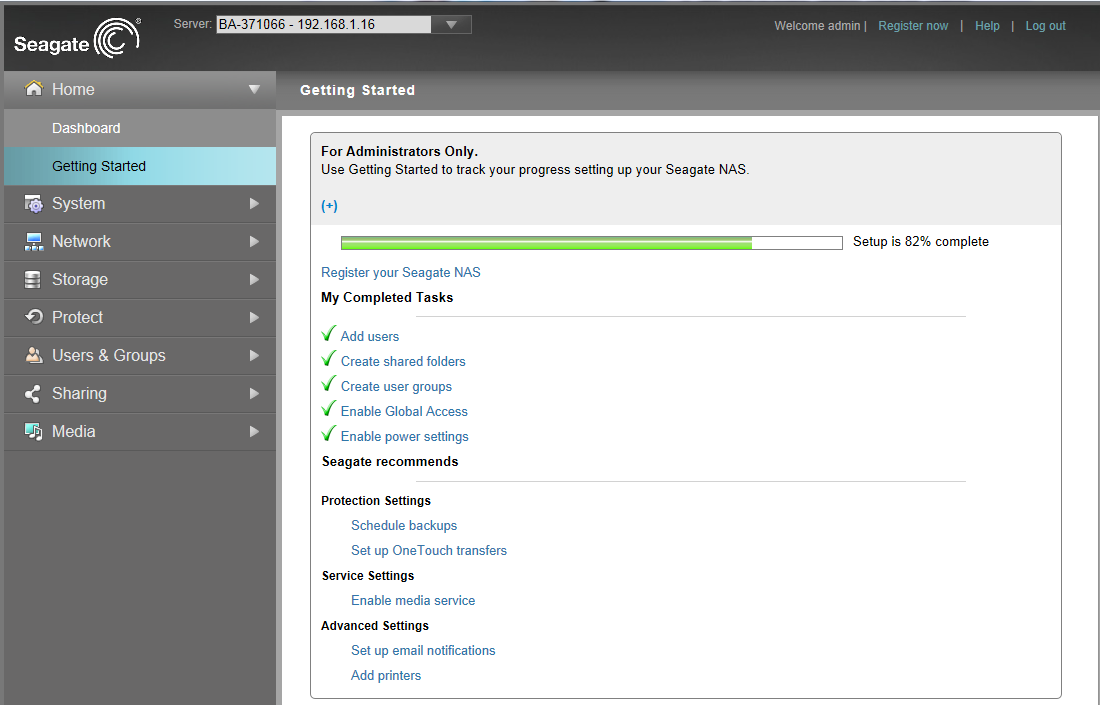The image size is (1100, 705).
Task: Click the Register now link
Action: click(913, 26)
